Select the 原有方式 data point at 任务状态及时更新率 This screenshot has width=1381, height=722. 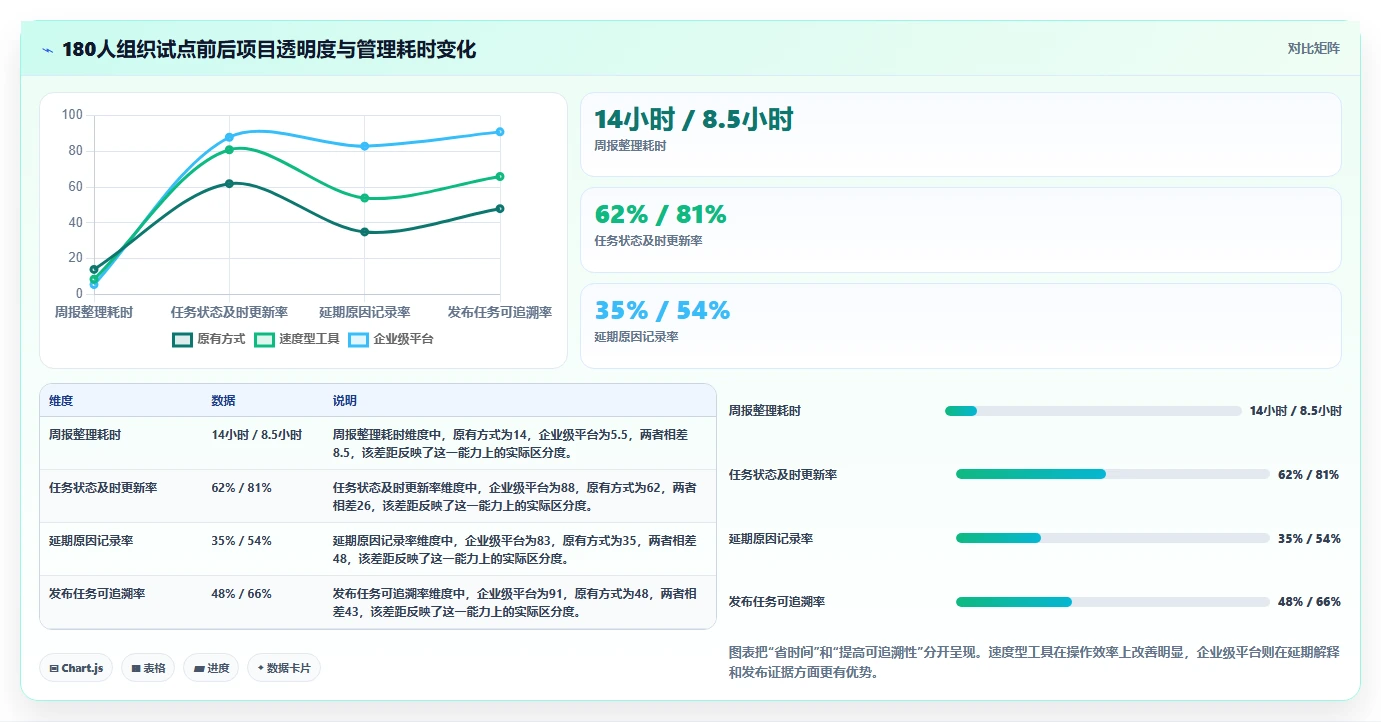click(229, 183)
